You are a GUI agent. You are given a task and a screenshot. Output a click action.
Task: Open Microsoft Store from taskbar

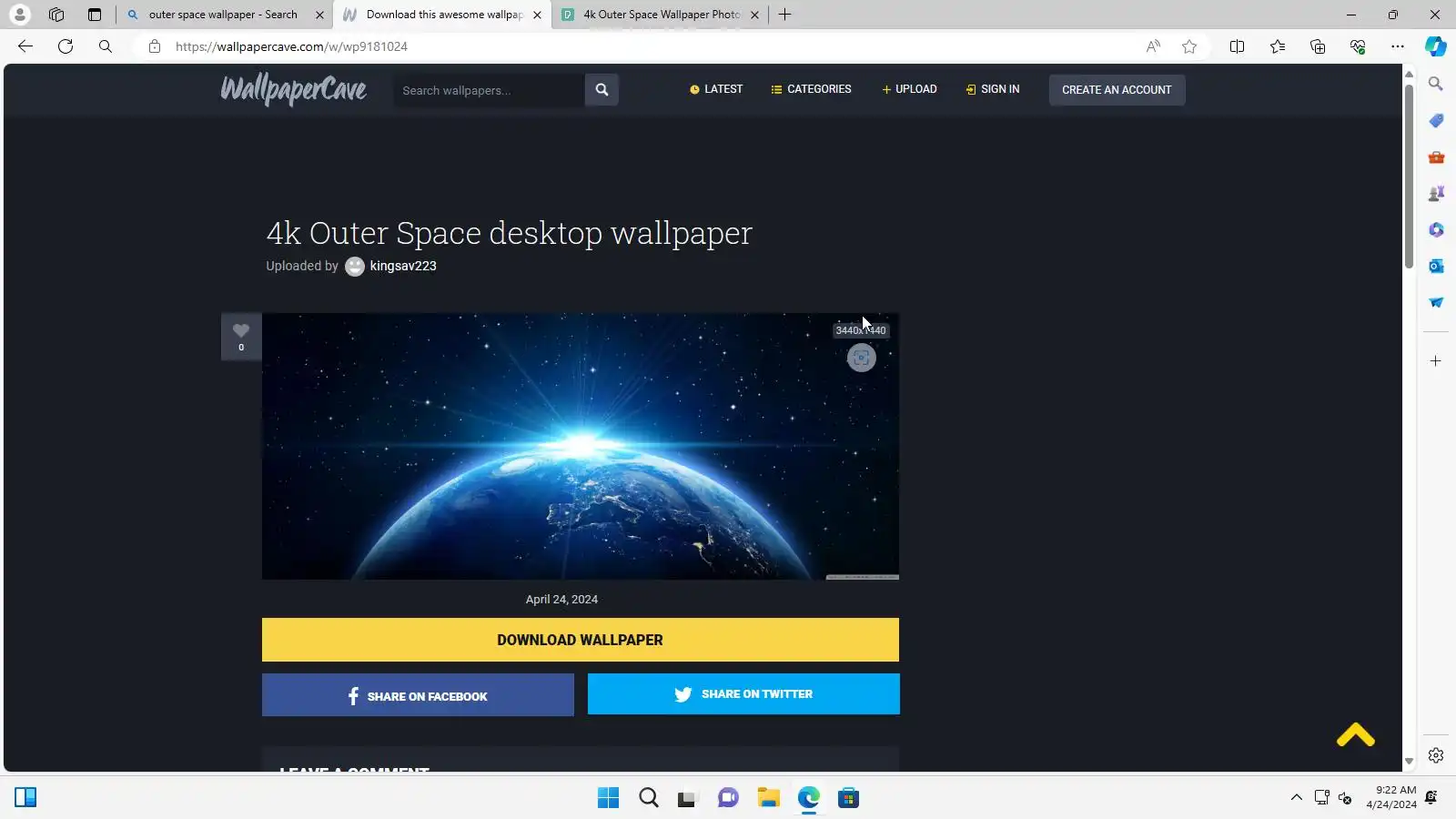pyautogui.click(x=849, y=798)
